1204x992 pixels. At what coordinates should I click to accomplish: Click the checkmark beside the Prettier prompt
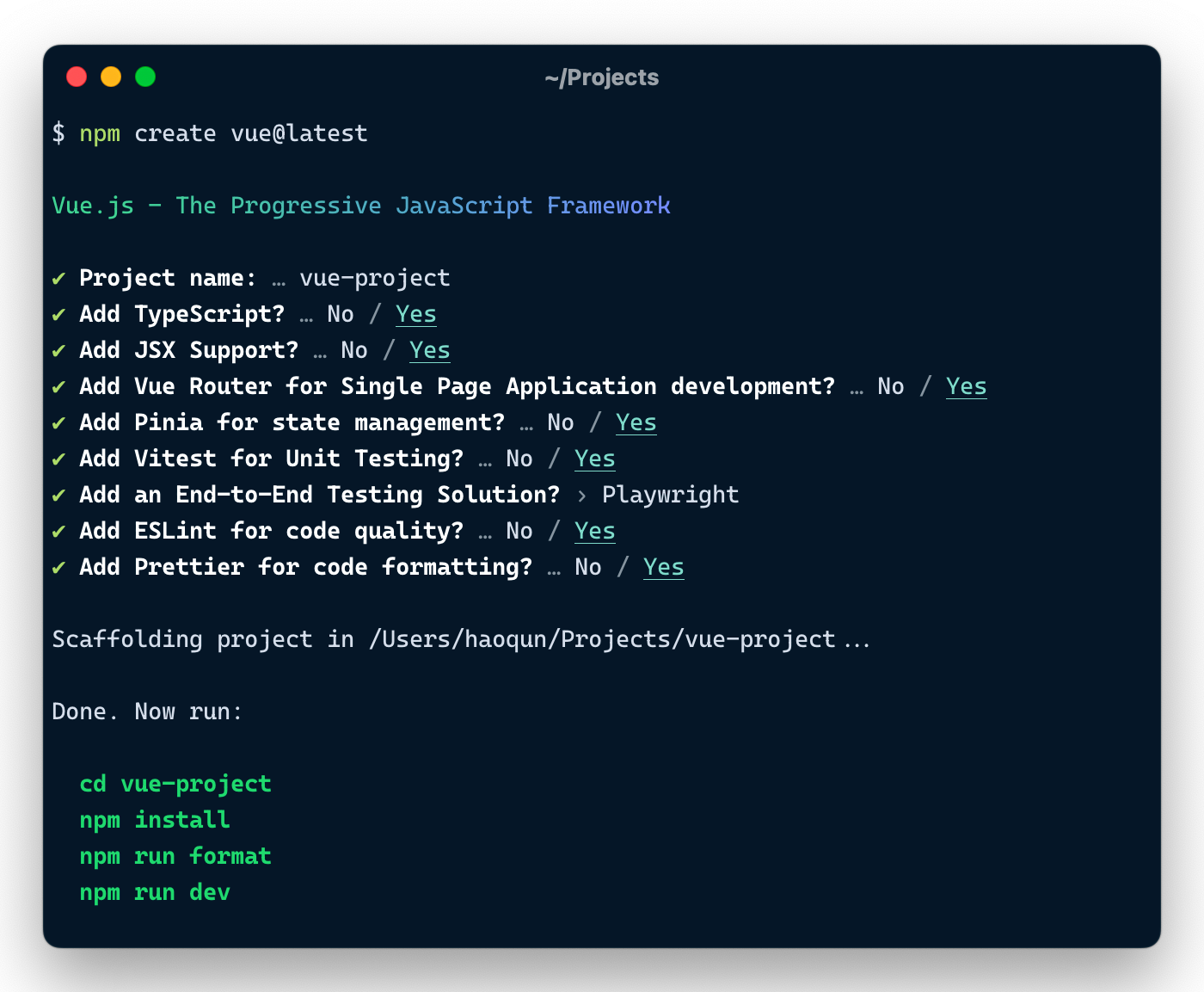[x=58, y=567]
